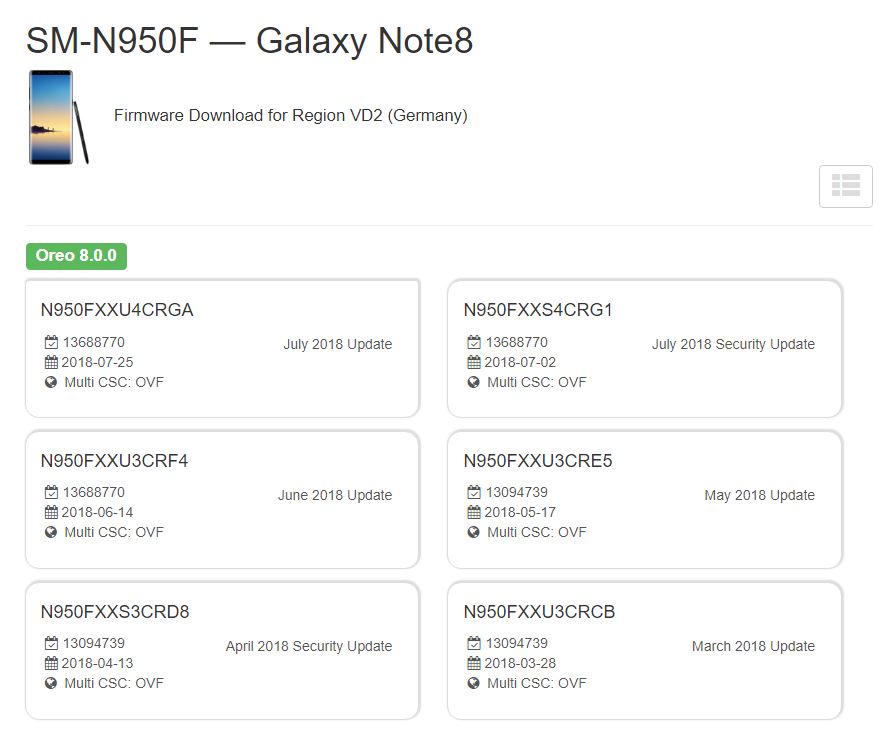Click the globe icon in N950FXXS3CRD8 card

point(52,683)
